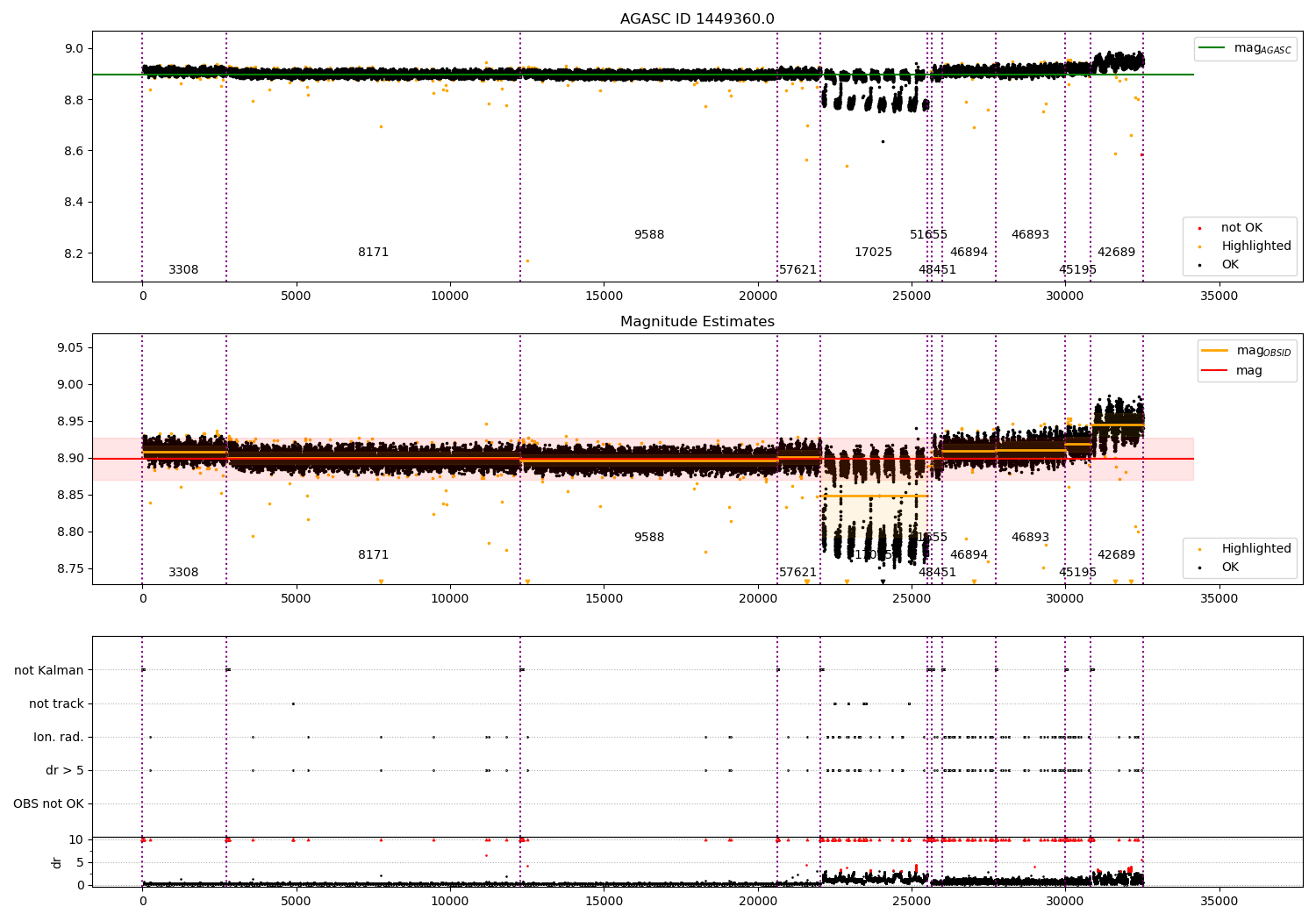Click obsid label 8171 in AGASC ID plot
This screenshot has width=1316, height=921.
point(373,253)
